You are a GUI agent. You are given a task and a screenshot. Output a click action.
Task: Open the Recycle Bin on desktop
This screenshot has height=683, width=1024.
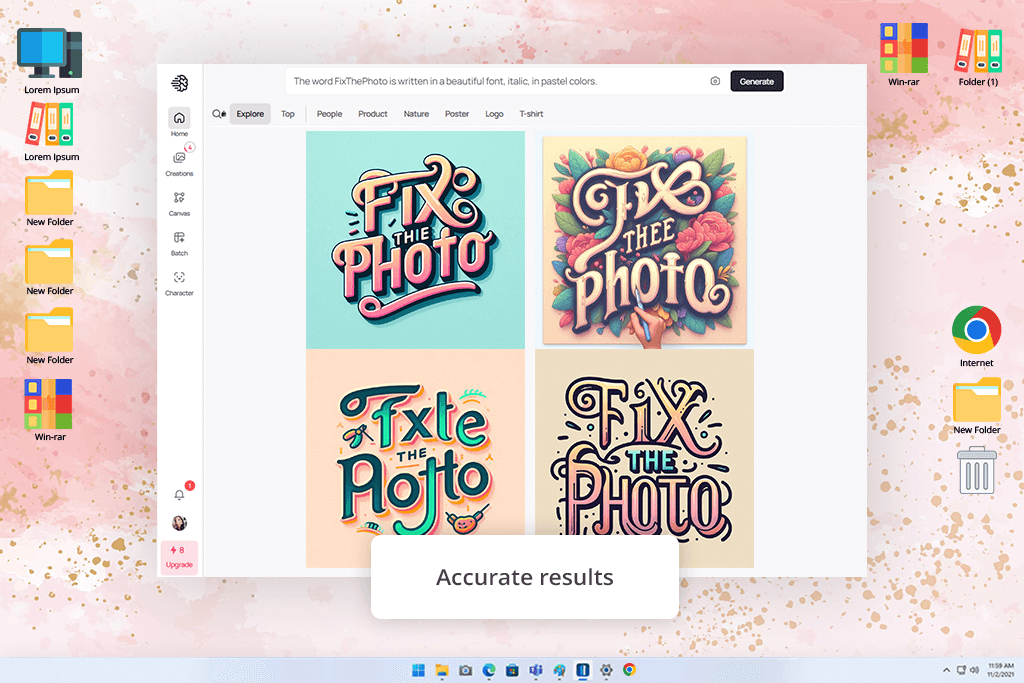[x=976, y=471]
